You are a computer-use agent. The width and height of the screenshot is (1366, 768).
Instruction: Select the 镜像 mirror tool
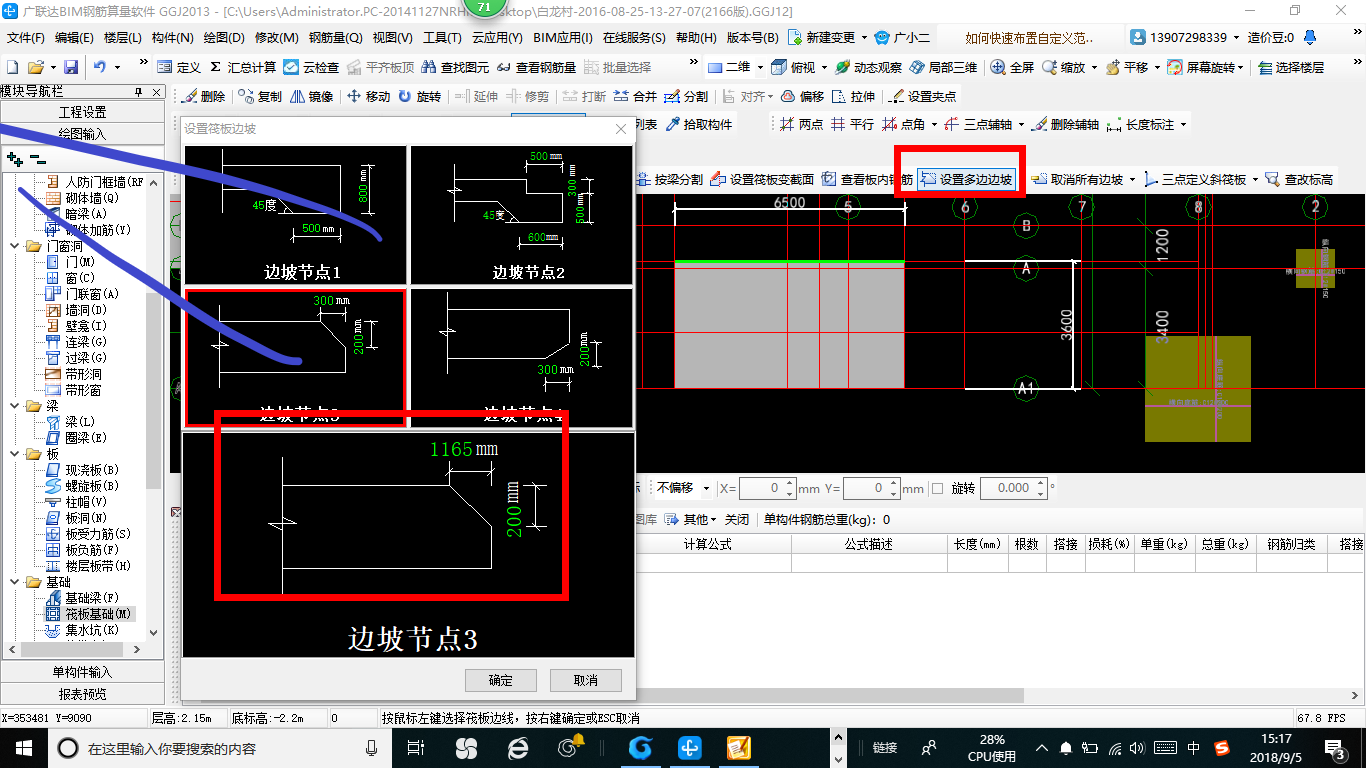[312, 97]
